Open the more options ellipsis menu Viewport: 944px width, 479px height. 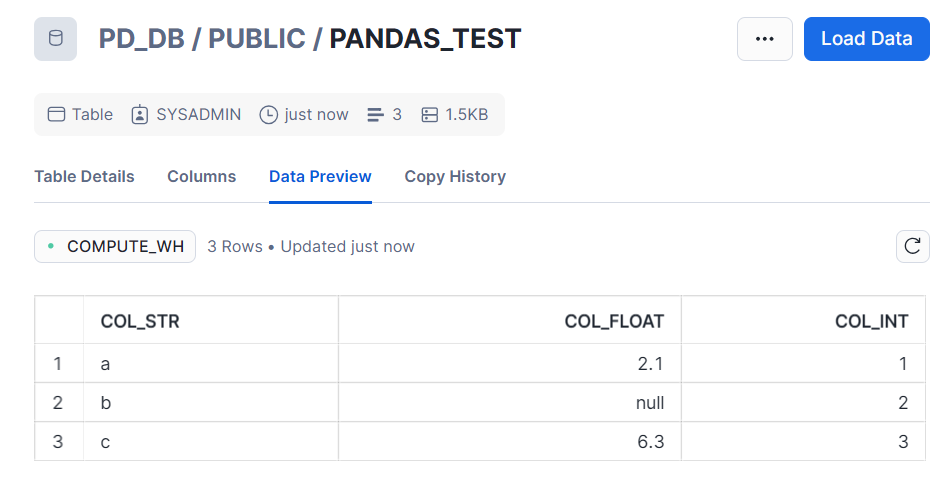point(765,39)
